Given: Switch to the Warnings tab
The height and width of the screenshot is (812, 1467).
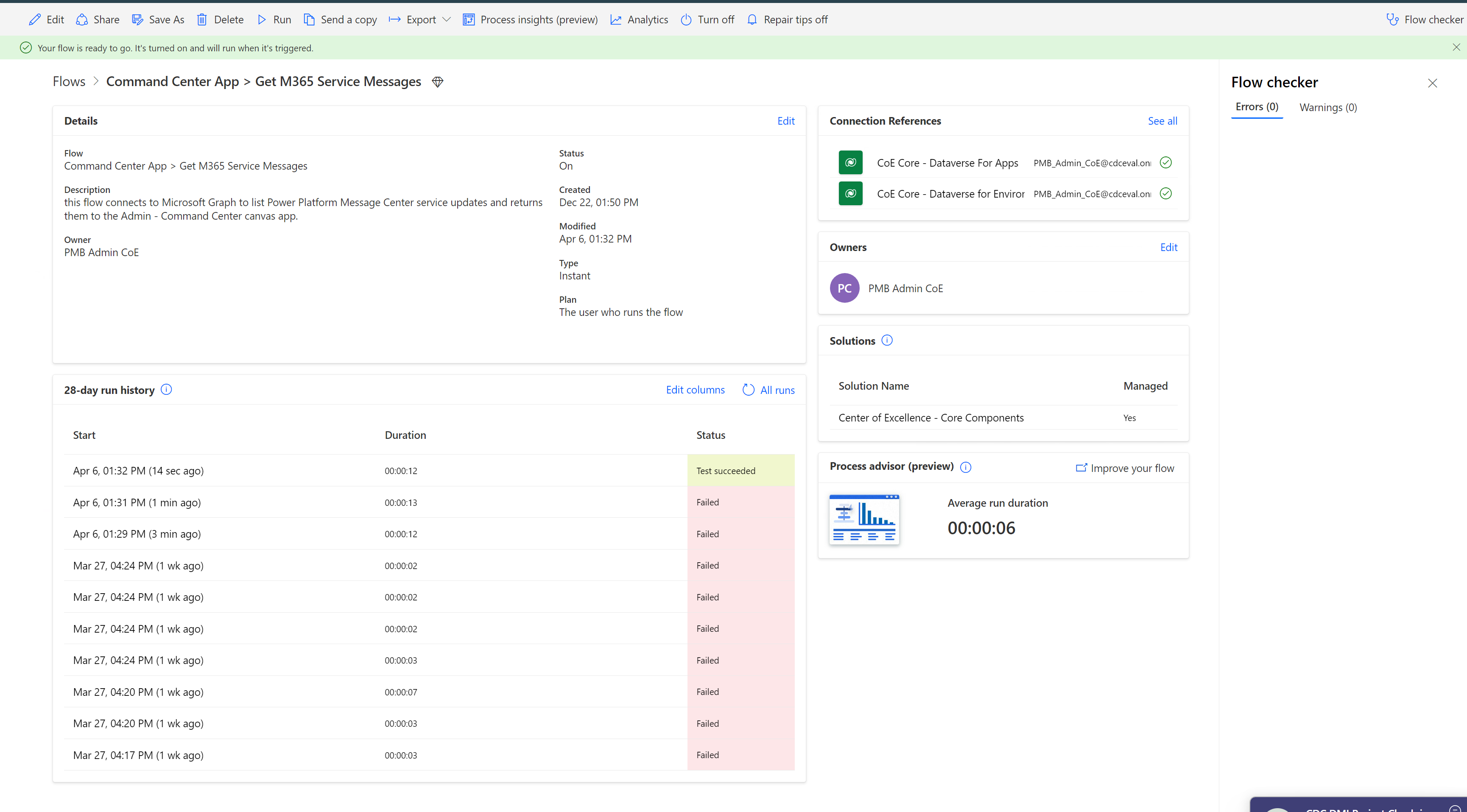Looking at the screenshot, I should (x=1327, y=107).
